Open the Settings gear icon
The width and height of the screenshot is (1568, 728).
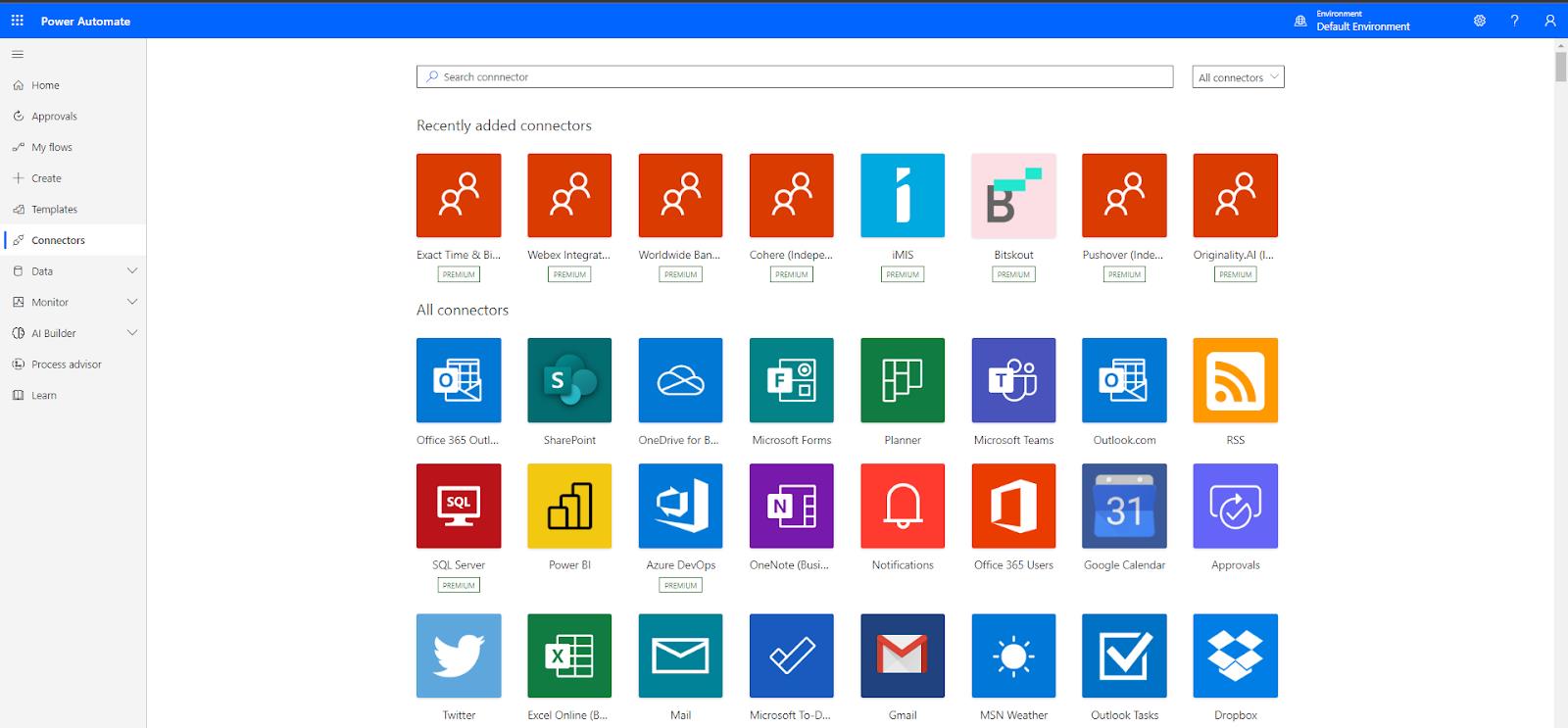(1480, 21)
